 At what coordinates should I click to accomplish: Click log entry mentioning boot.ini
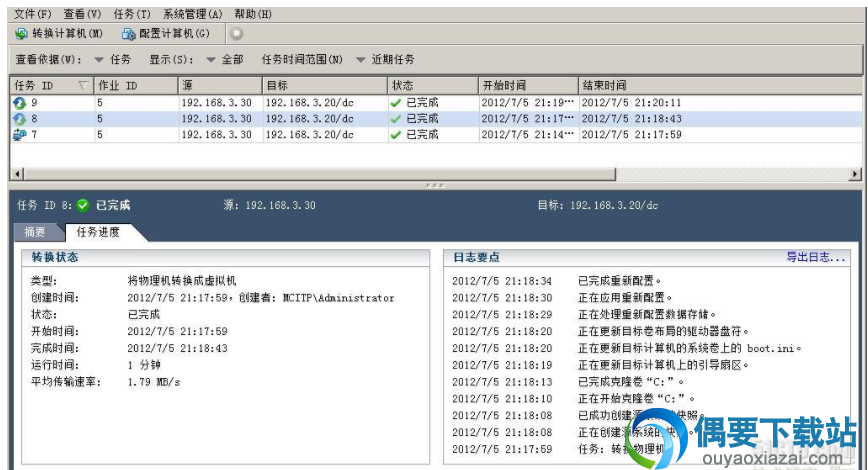pos(690,348)
